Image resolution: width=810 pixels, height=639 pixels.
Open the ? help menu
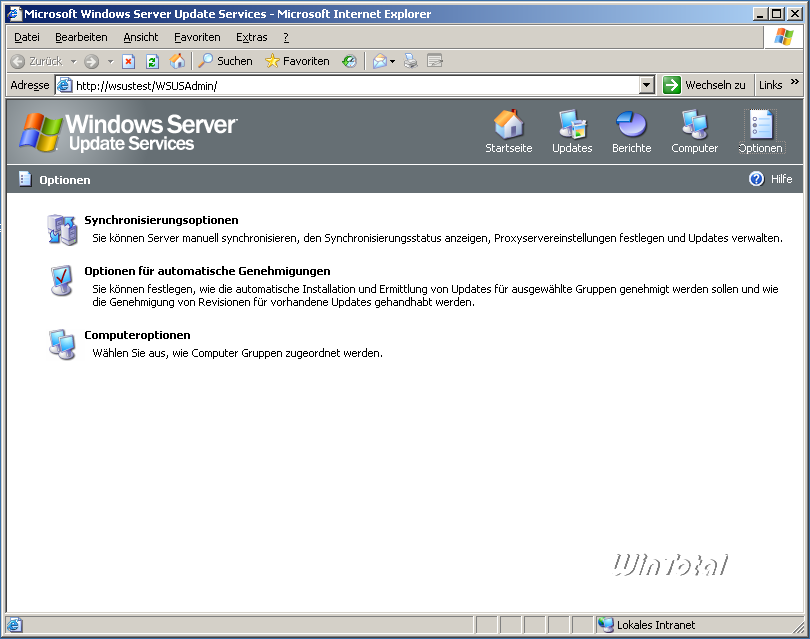[286, 37]
